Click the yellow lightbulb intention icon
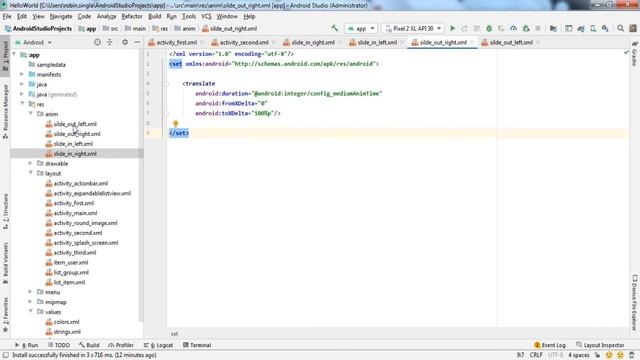 [176, 123]
